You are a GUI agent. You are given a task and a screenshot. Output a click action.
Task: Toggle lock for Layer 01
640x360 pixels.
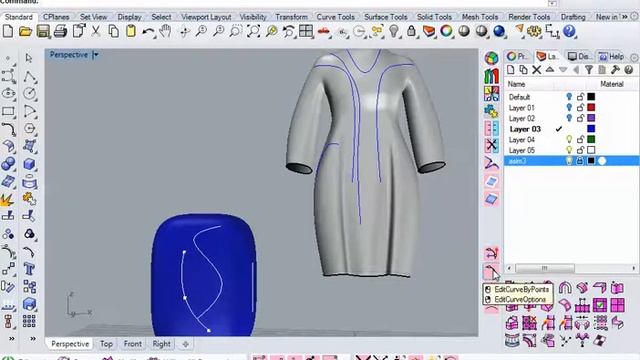pyautogui.click(x=580, y=107)
